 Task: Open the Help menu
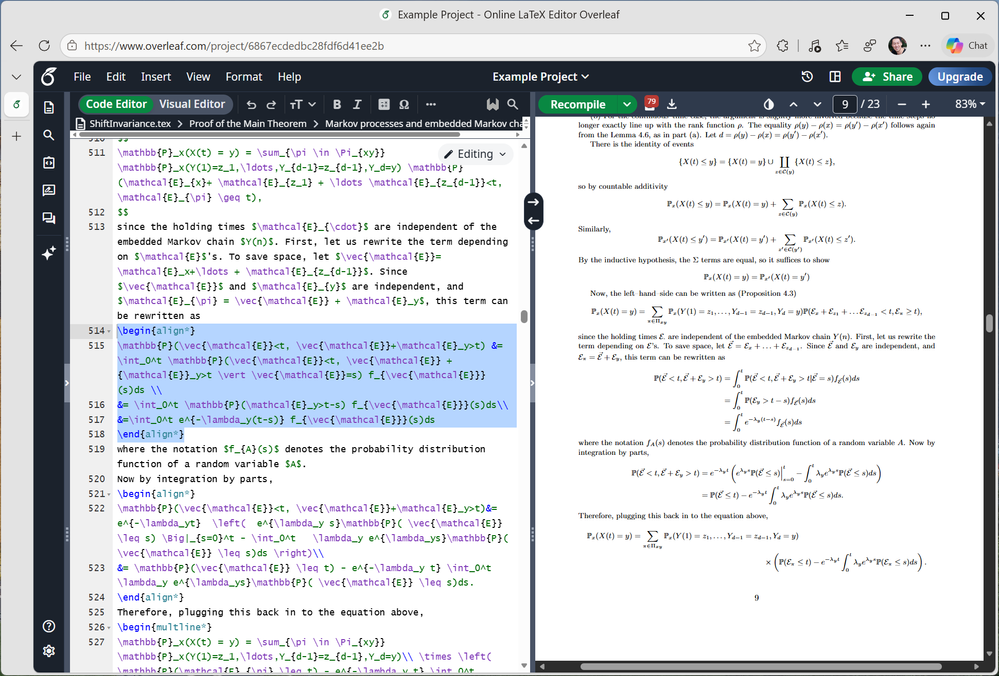point(289,76)
